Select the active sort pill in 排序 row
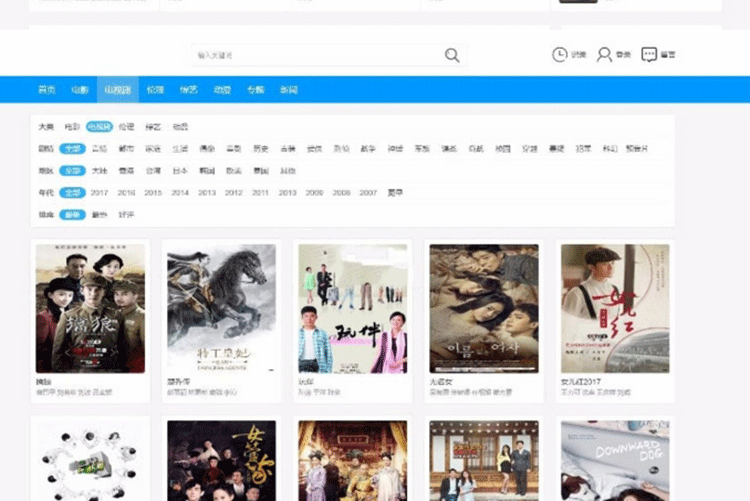The height and width of the screenshot is (501, 750). pyautogui.click(x=72, y=215)
